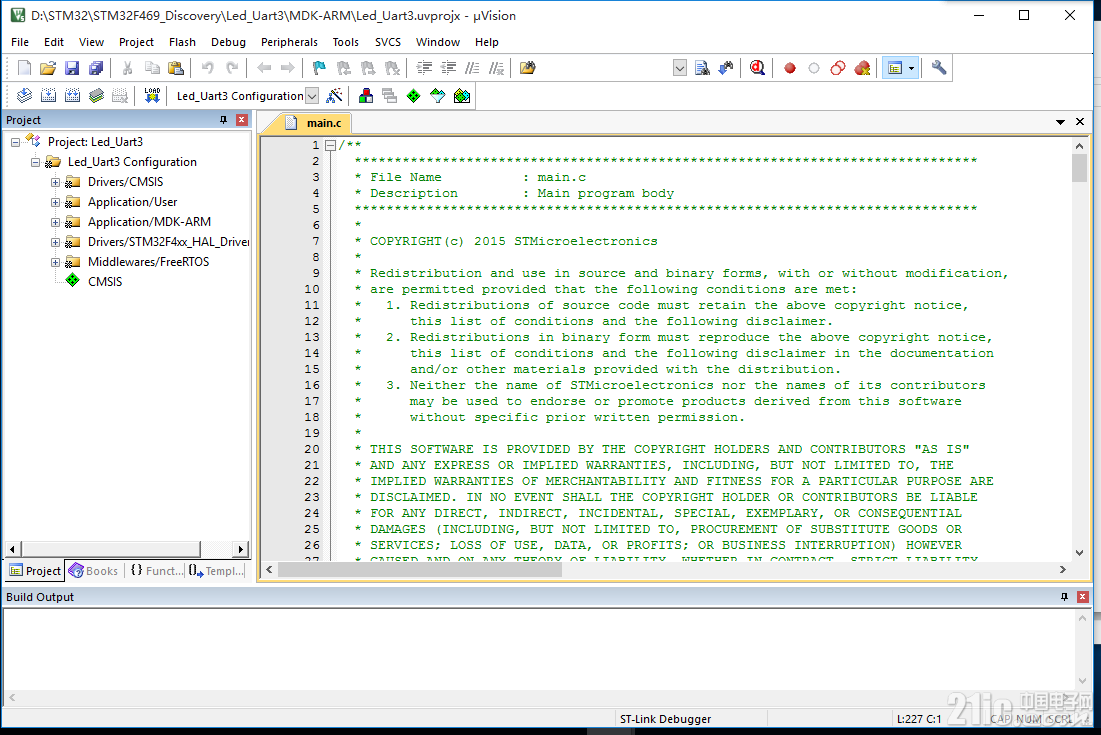
Task: Select the CMSIS component in the project tree
Action: 105,282
